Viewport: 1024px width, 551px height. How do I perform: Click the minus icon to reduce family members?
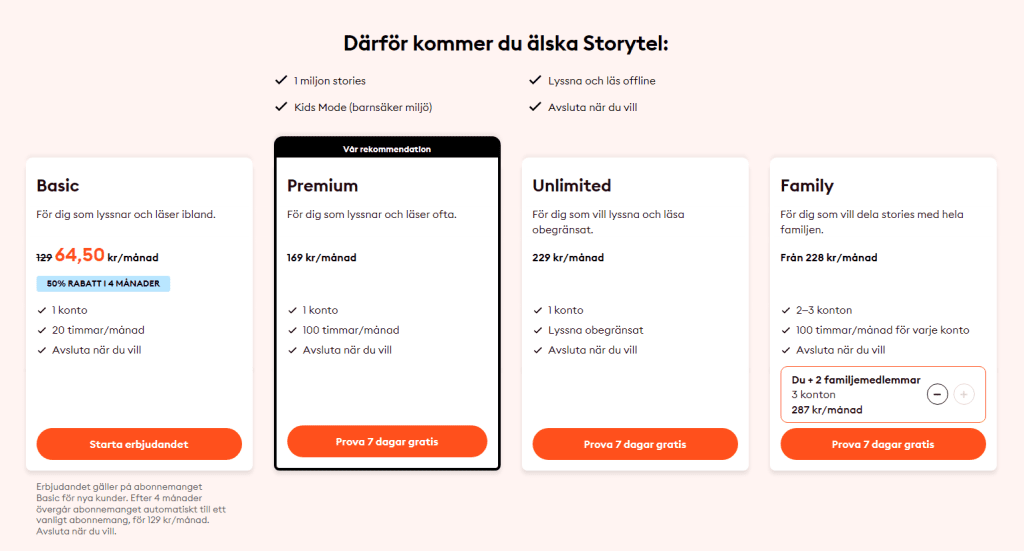pyautogui.click(x=937, y=394)
